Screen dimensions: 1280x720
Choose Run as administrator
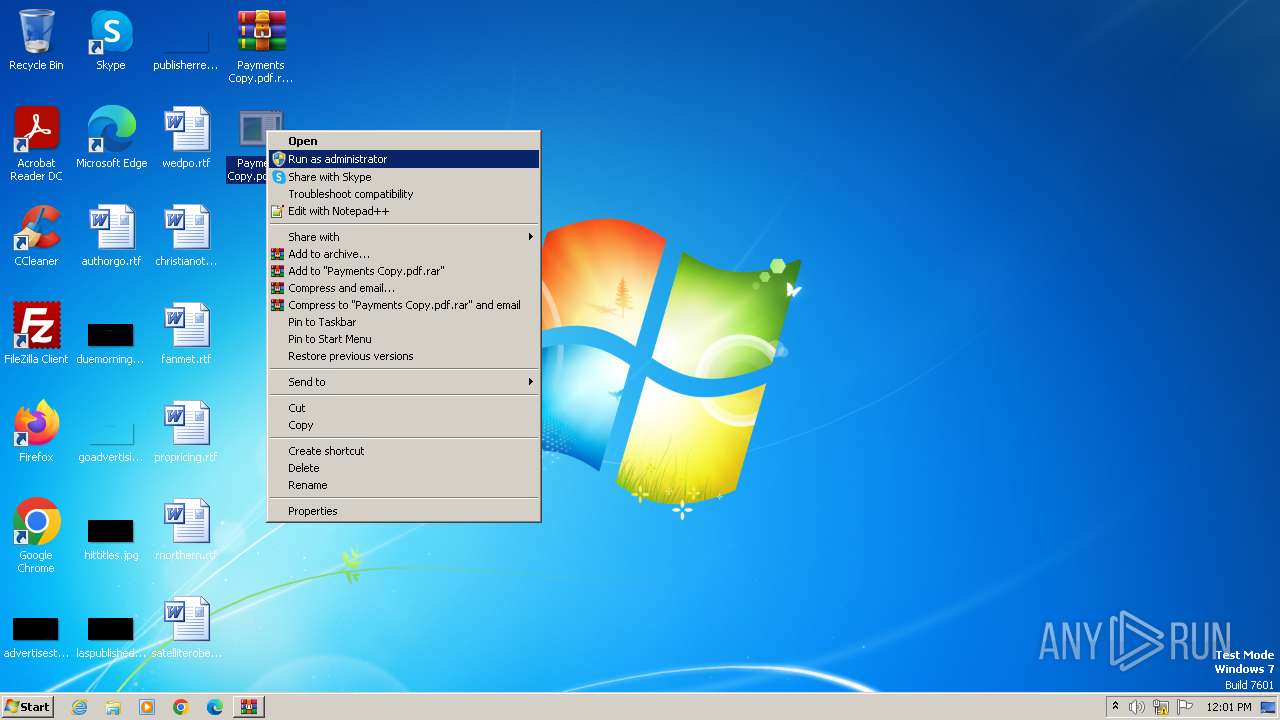coord(404,159)
